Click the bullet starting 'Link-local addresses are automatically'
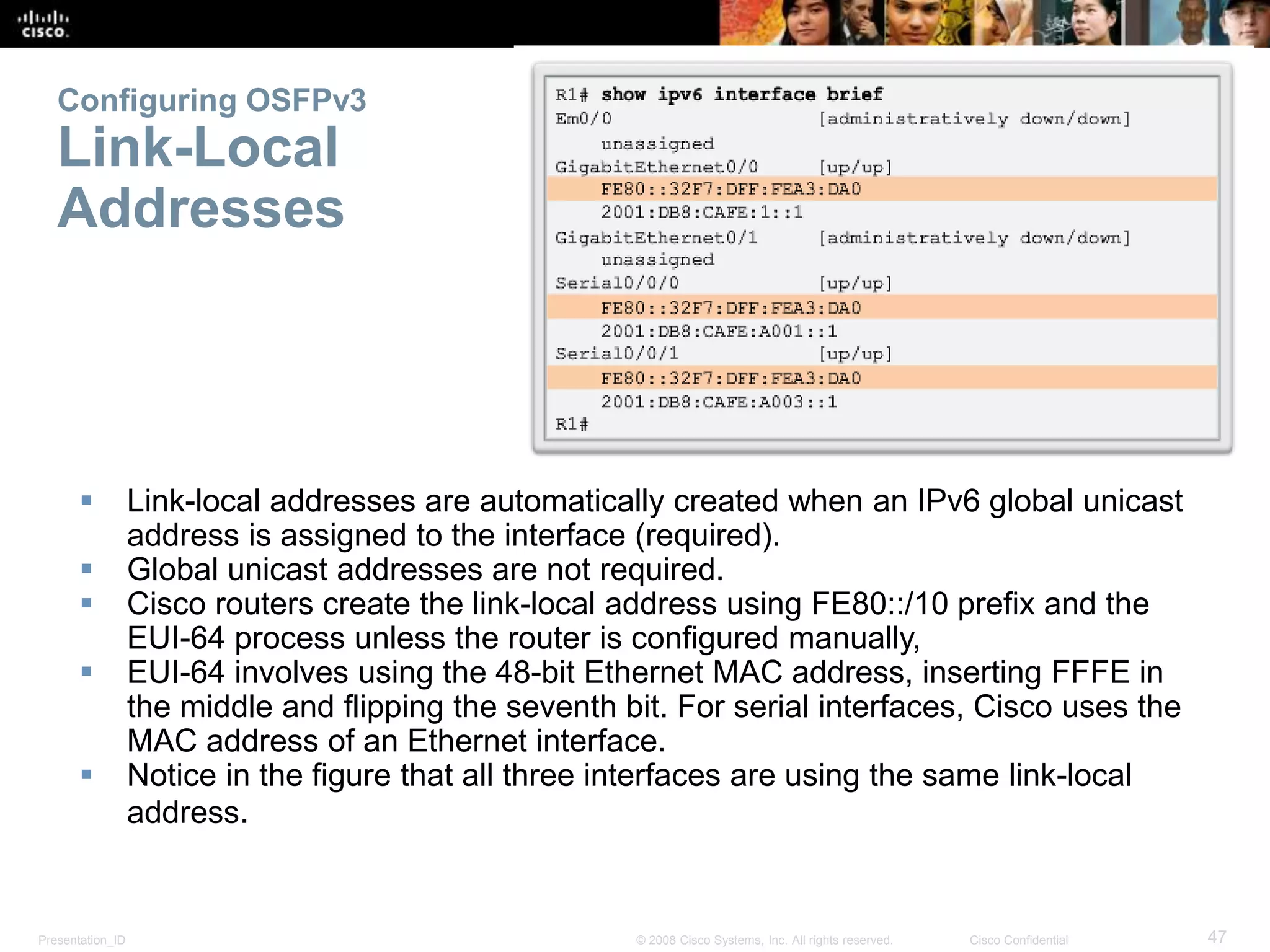 (x=655, y=518)
